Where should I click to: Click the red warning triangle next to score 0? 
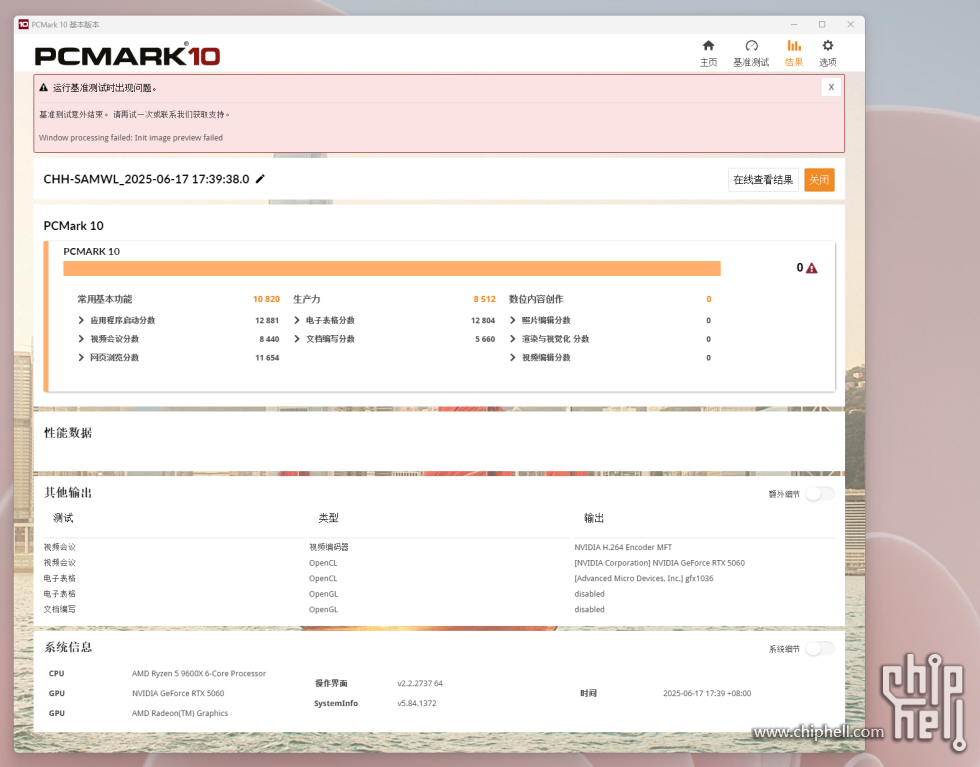(x=812, y=268)
